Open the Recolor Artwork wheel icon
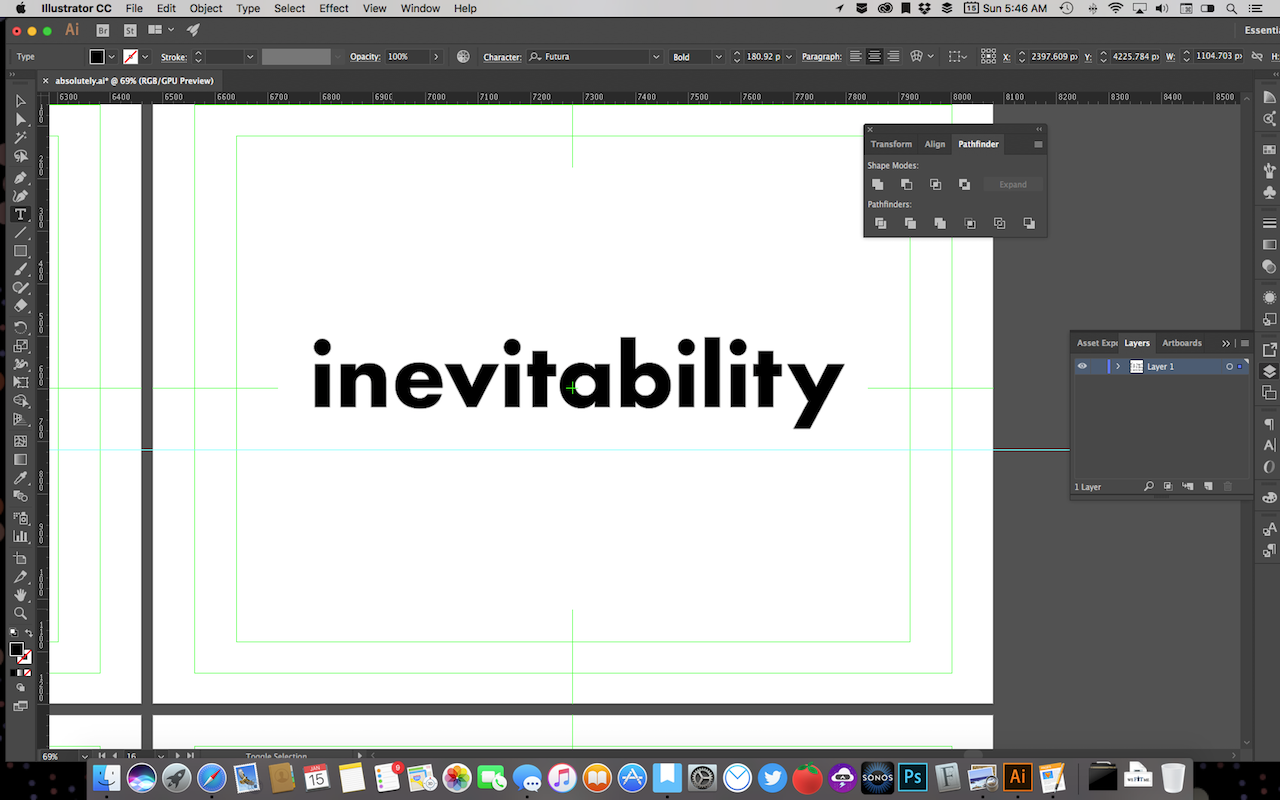1280x800 pixels. coord(463,57)
